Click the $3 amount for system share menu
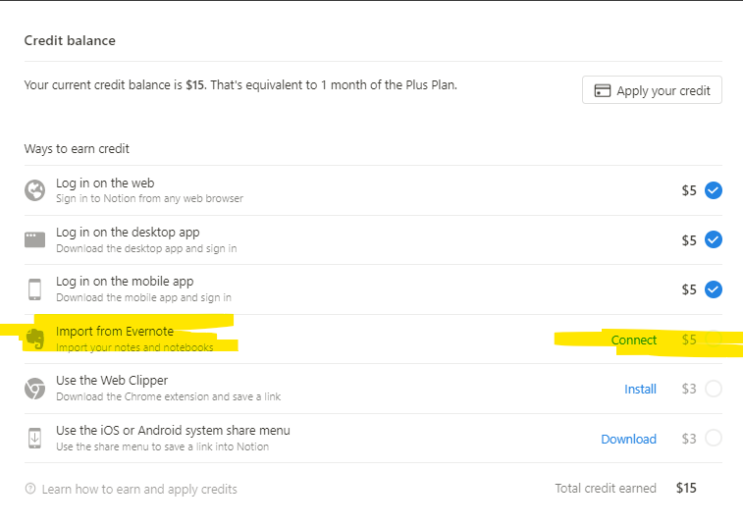743x524 pixels. [689, 439]
